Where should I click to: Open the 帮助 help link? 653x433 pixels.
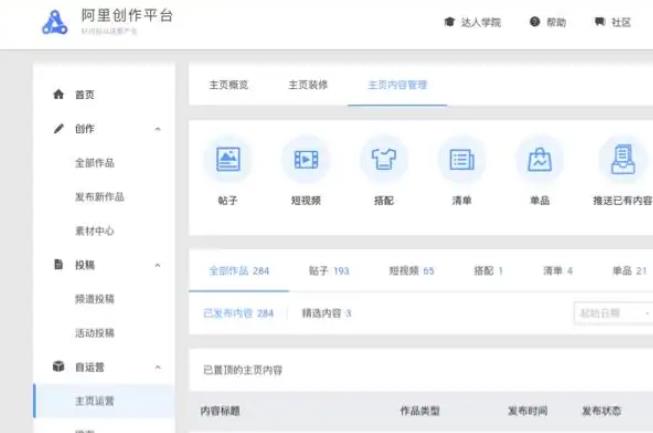548,23
